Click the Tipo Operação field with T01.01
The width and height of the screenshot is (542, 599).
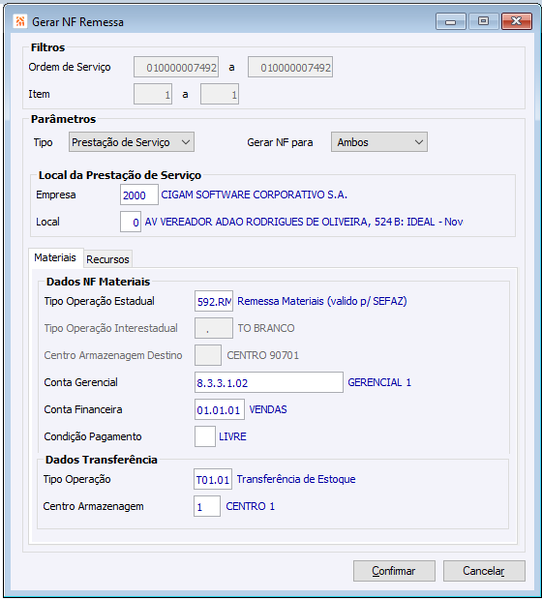coord(213,479)
